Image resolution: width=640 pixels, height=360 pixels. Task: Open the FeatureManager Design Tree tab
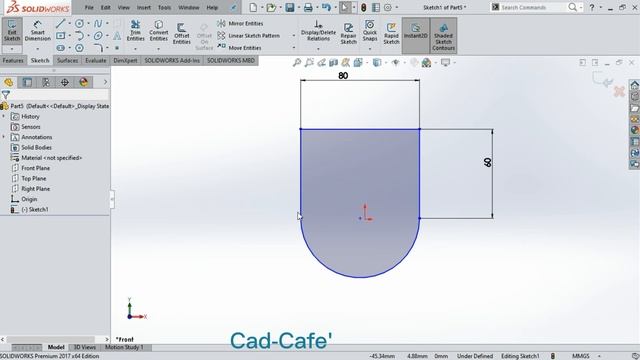coord(9,82)
